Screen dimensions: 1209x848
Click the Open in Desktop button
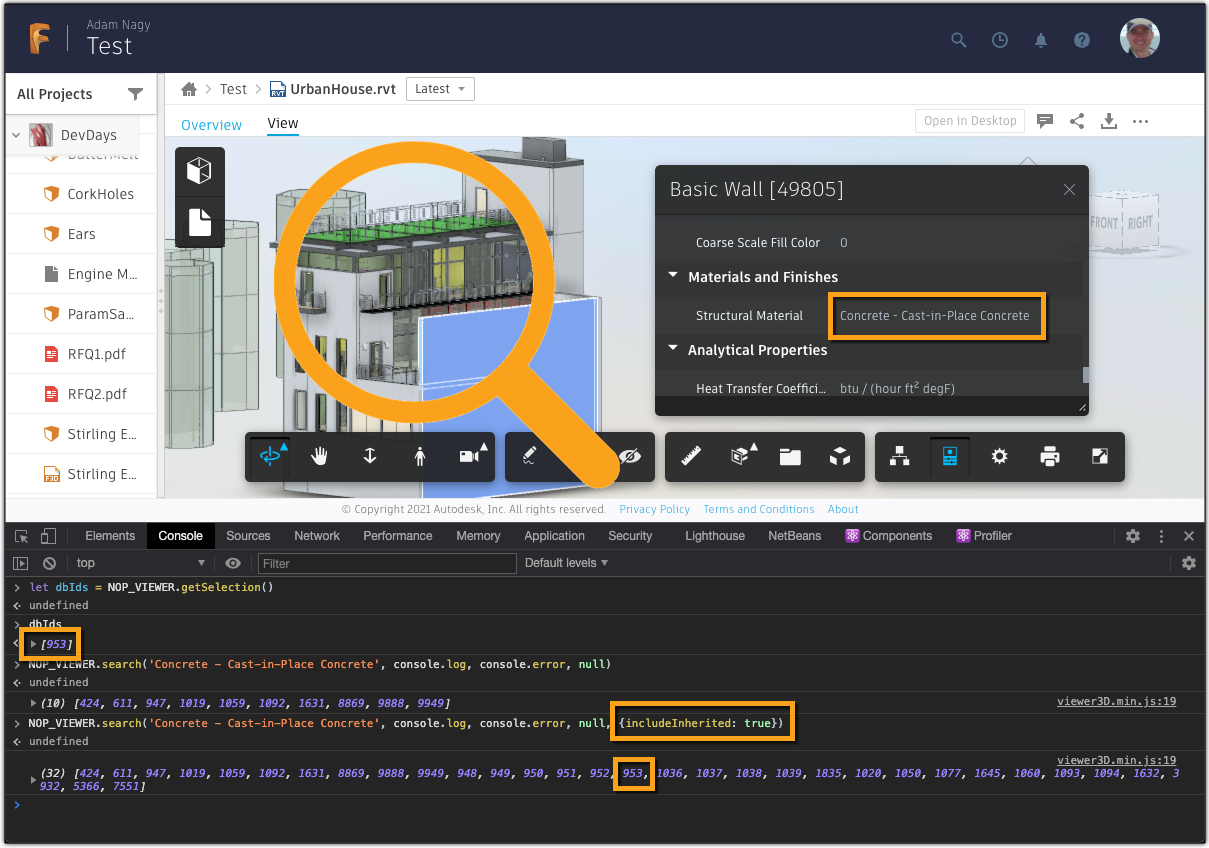[970, 121]
